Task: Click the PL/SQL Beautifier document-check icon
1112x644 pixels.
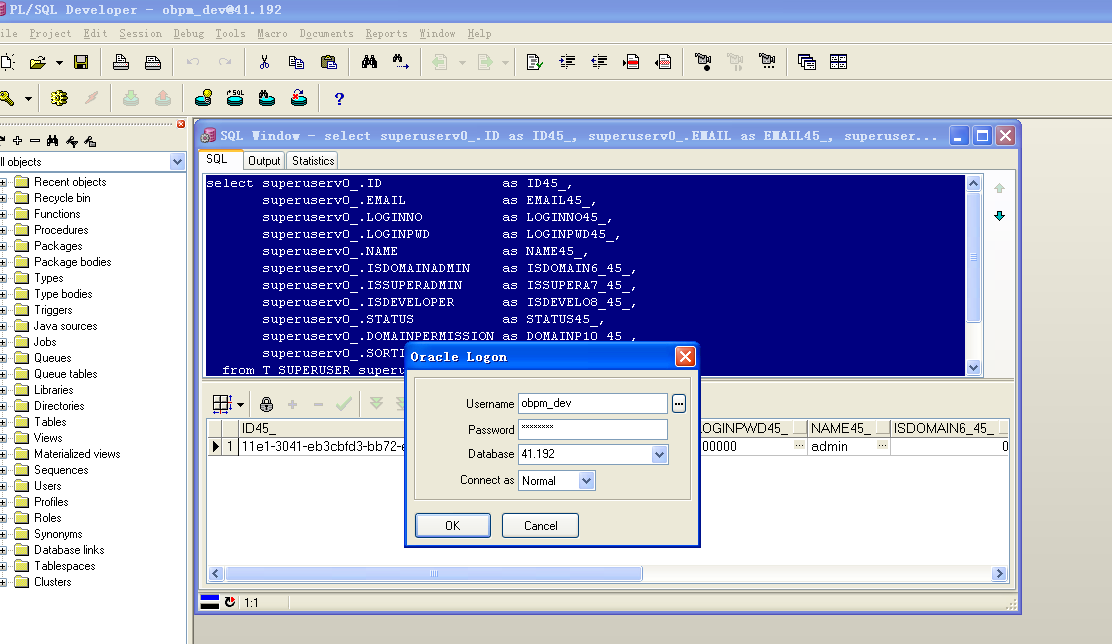Action: pyautogui.click(x=535, y=62)
